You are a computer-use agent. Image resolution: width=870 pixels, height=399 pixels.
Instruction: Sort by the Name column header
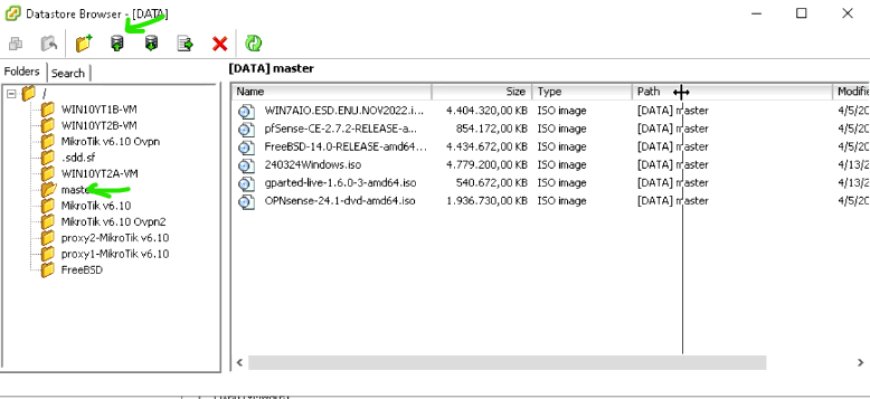tap(332, 92)
